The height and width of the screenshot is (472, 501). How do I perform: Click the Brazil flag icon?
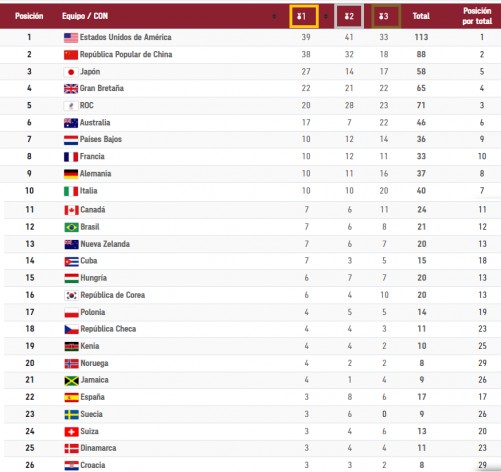point(71,227)
